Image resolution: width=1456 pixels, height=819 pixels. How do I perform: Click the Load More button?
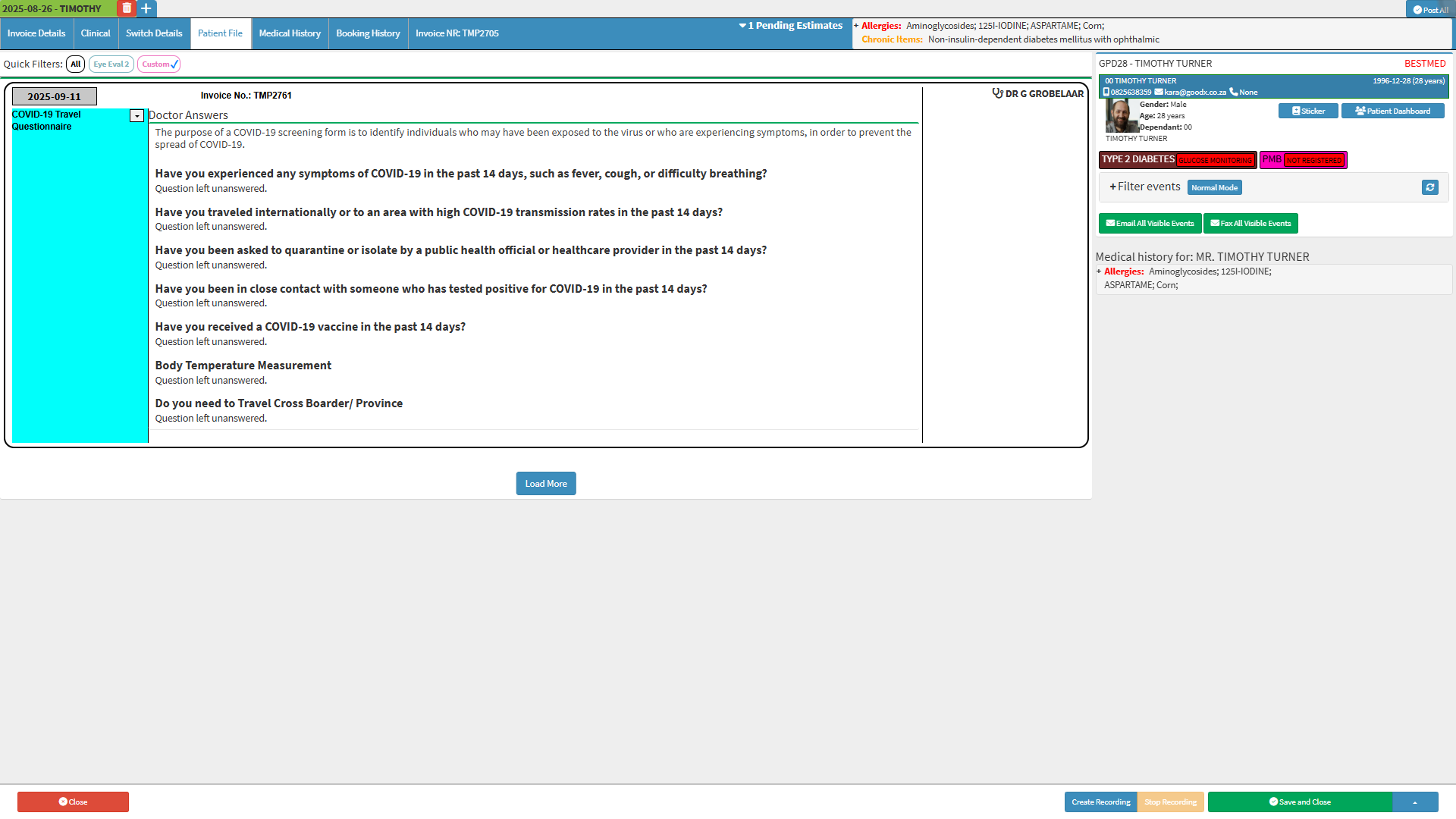click(x=546, y=484)
